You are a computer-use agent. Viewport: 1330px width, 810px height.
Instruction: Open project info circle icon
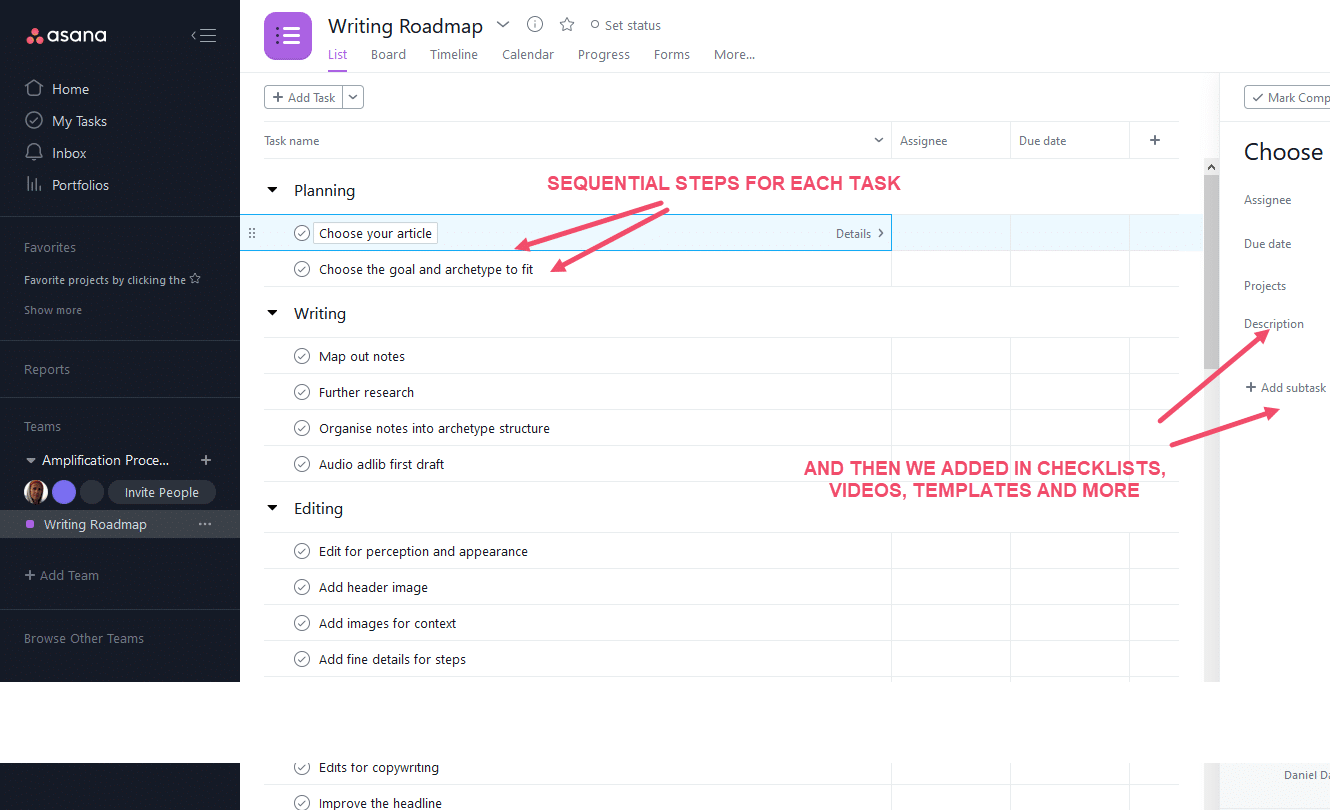coord(535,25)
